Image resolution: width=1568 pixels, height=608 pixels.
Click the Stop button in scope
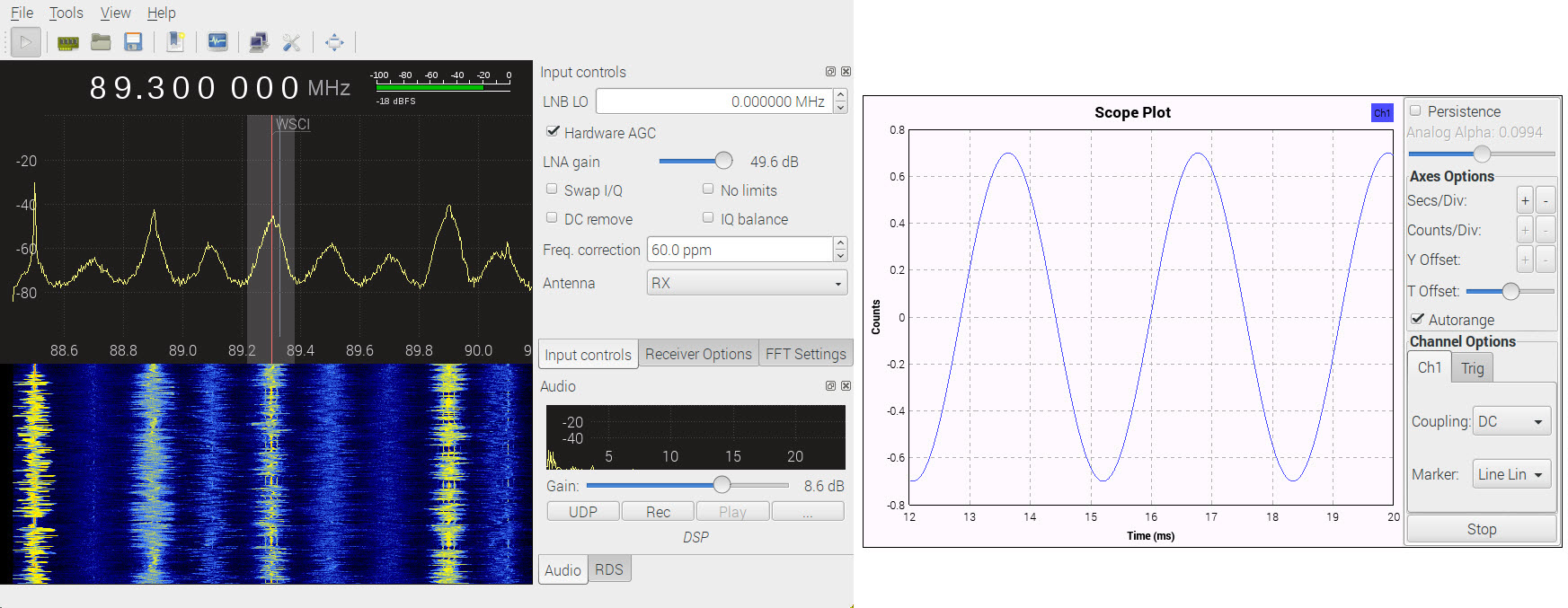pos(1481,529)
